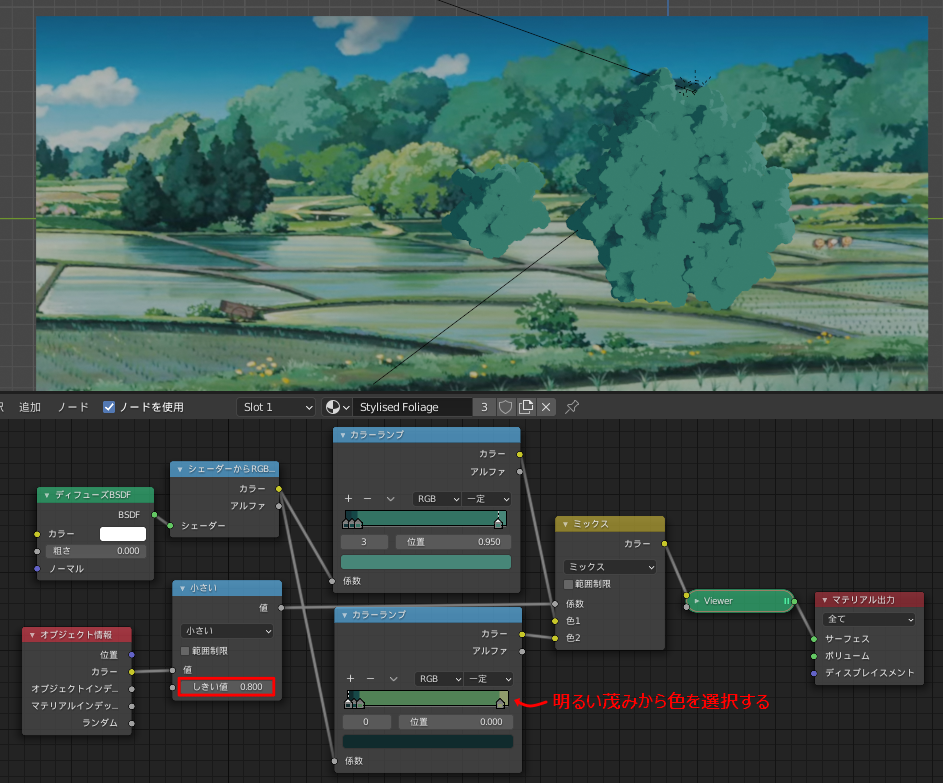Click the rightmost stop of lower color ramp
This screenshot has height=783, width=943.
coord(500,702)
